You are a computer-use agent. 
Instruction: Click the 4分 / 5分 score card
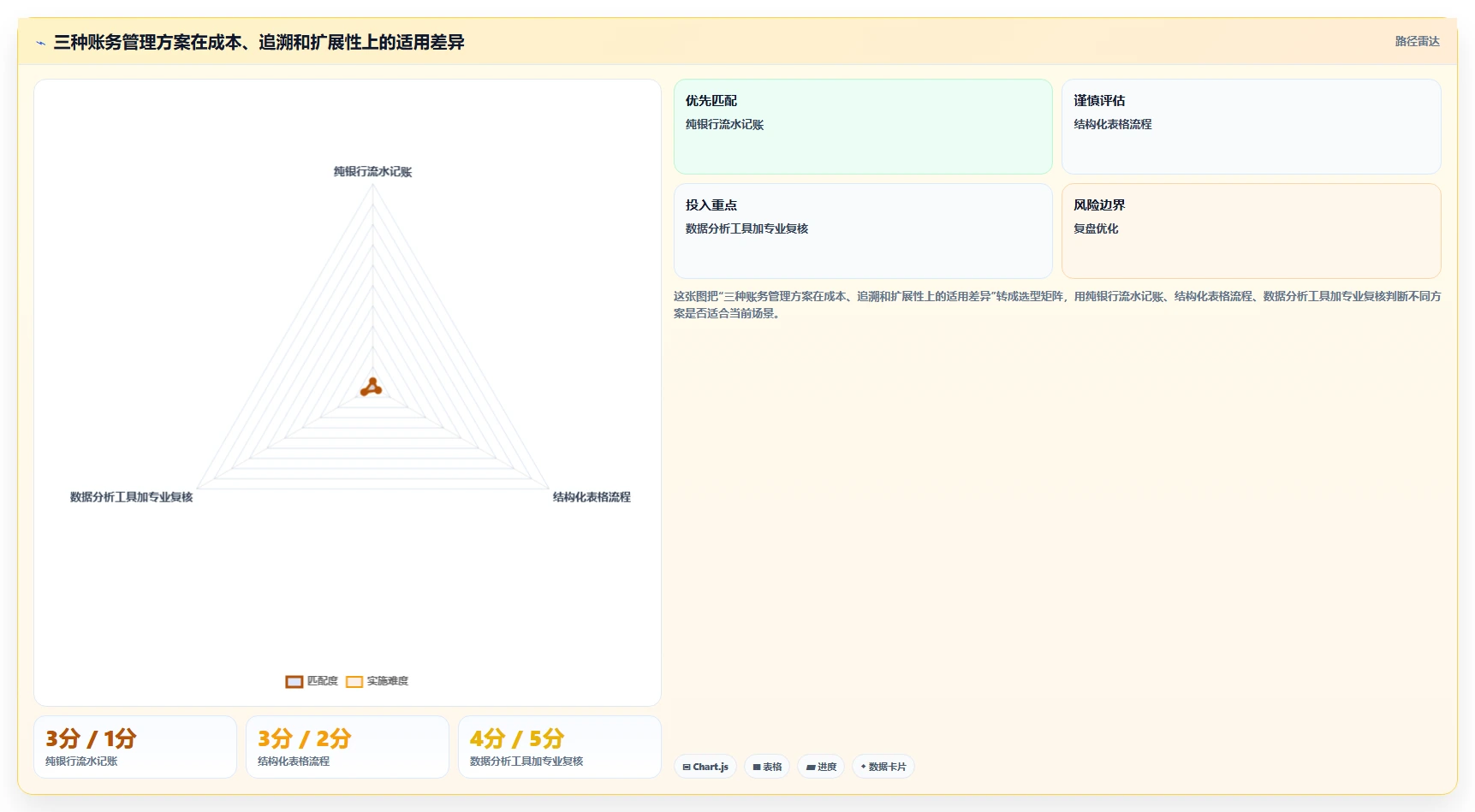tap(560, 747)
